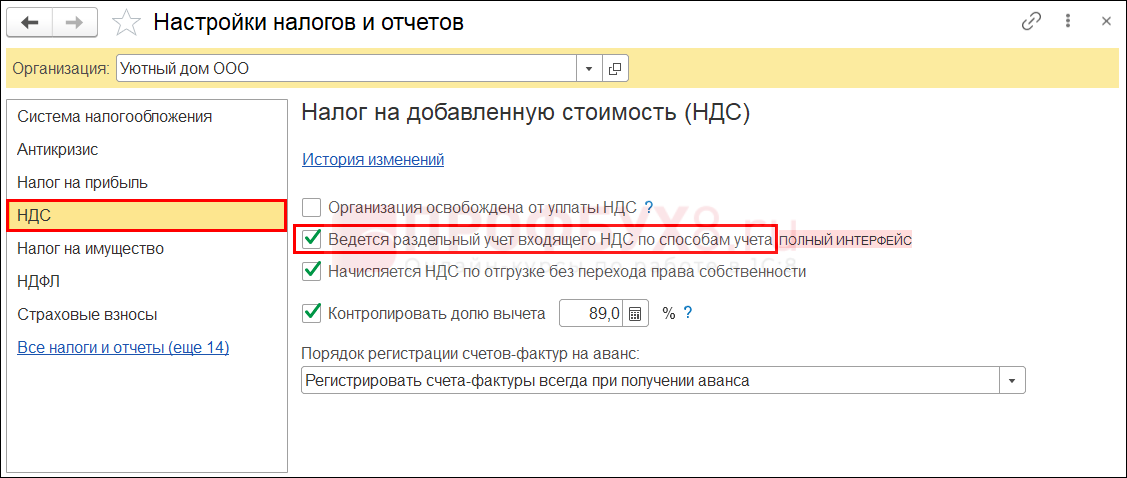Click the Уютный дом ООО organization field
This screenshot has height=478, width=1127.
tap(346, 69)
